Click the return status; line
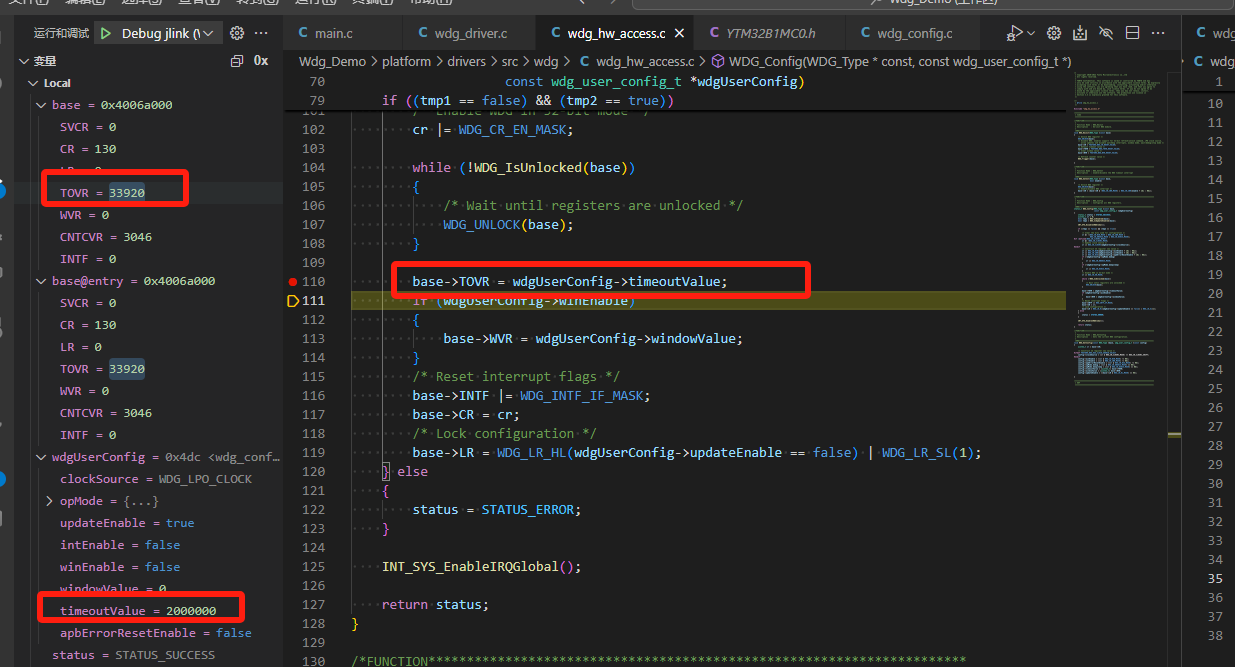The height and width of the screenshot is (667, 1235). pos(436,605)
